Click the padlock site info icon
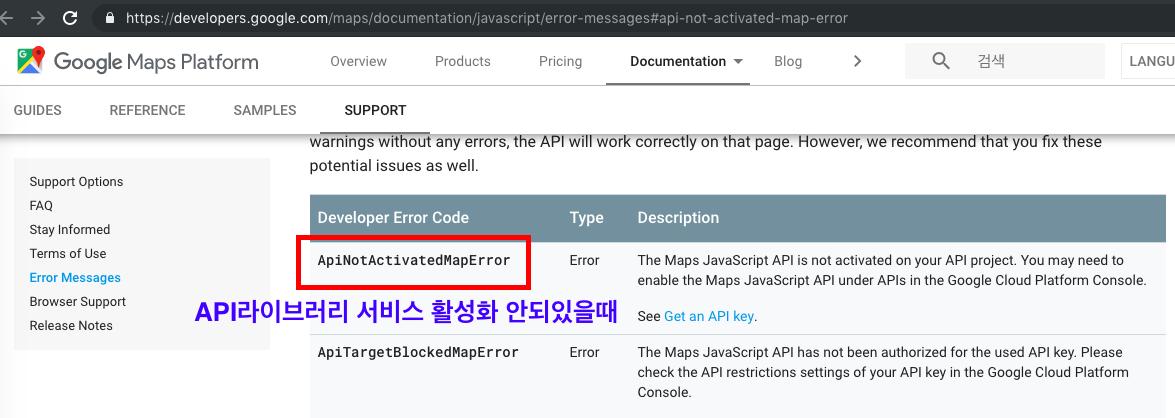The image size is (1175, 418). coord(111,17)
